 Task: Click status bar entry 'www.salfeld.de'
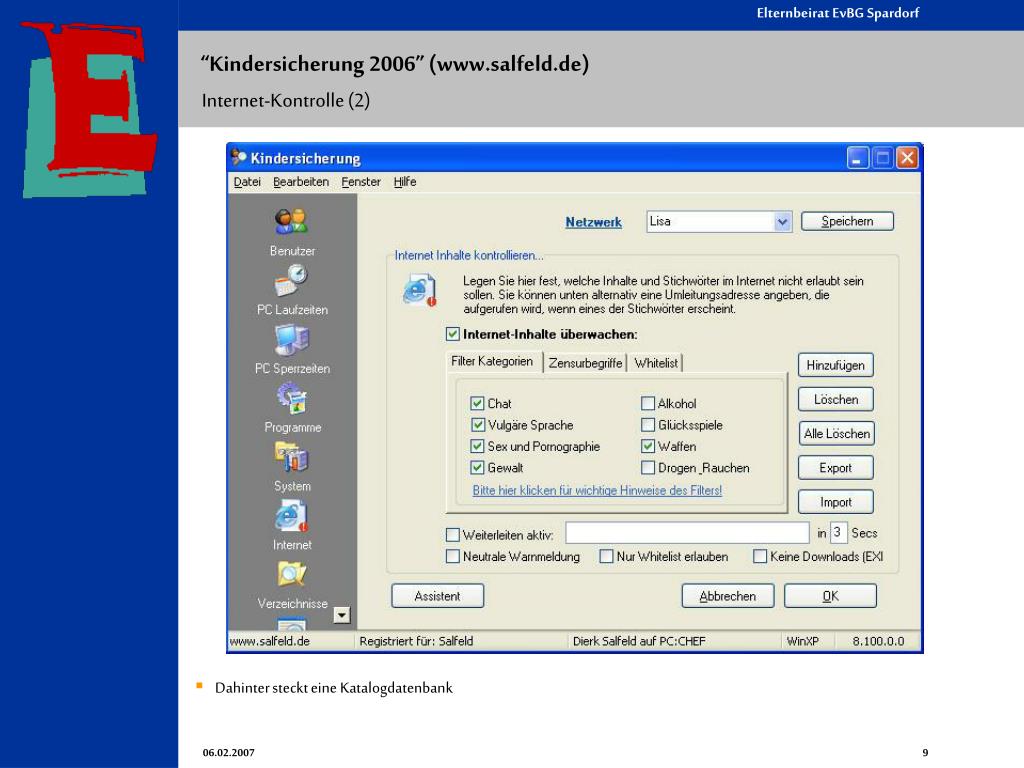(270, 641)
